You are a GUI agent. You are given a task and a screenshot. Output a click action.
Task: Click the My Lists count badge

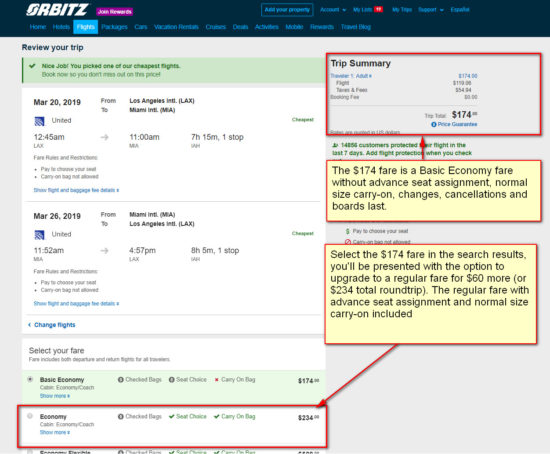pos(378,9)
